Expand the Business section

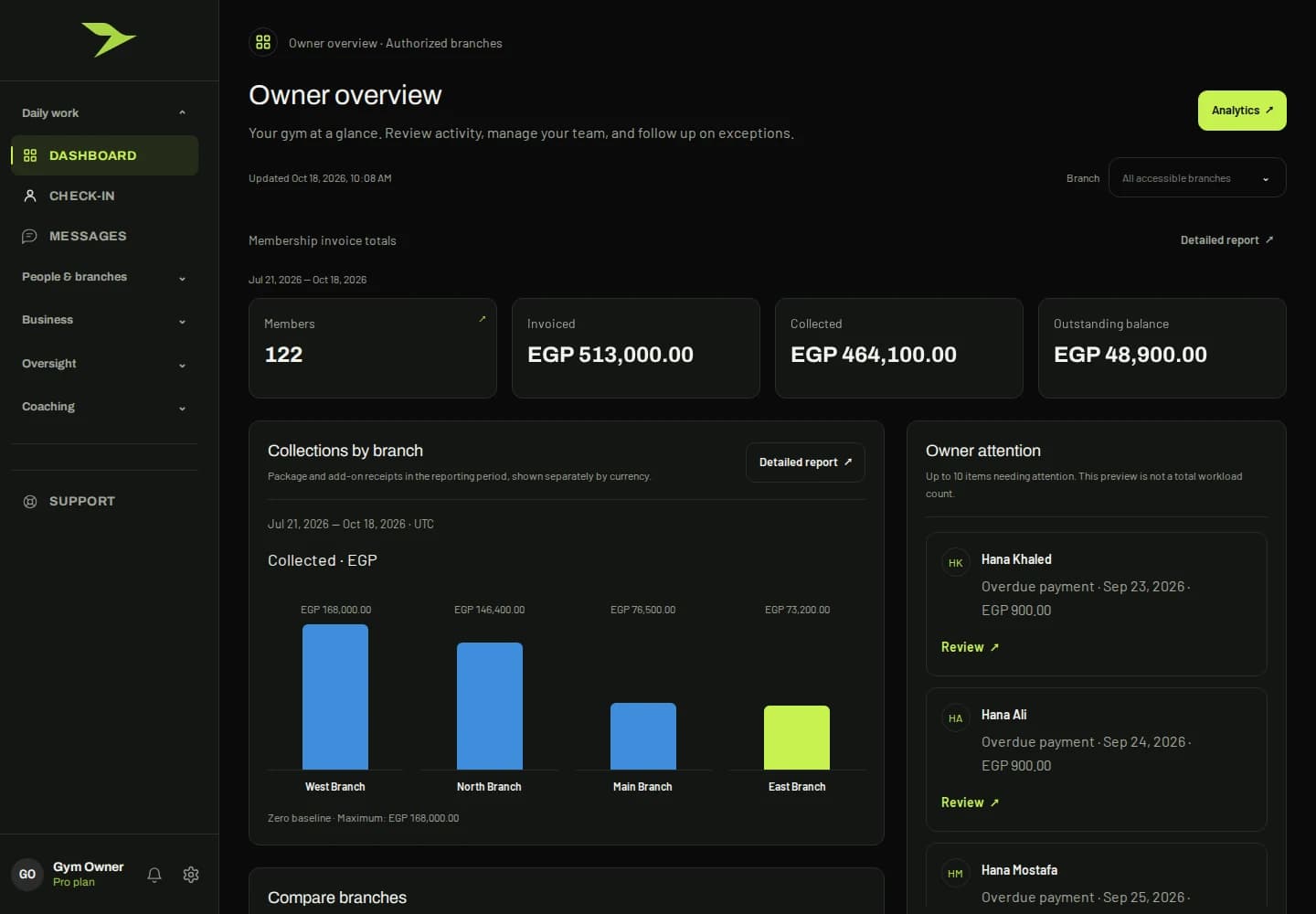[x=104, y=320]
